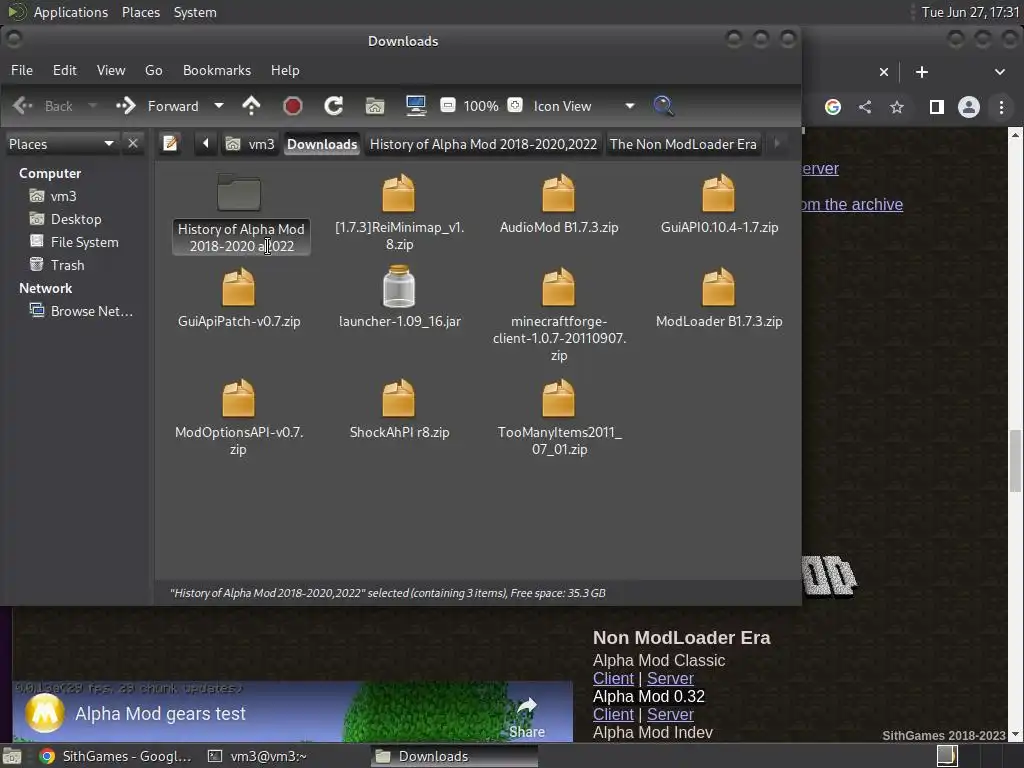
Task: Select the GuiAPI0.10.4-1.7.zip archive
Action: point(718,194)
